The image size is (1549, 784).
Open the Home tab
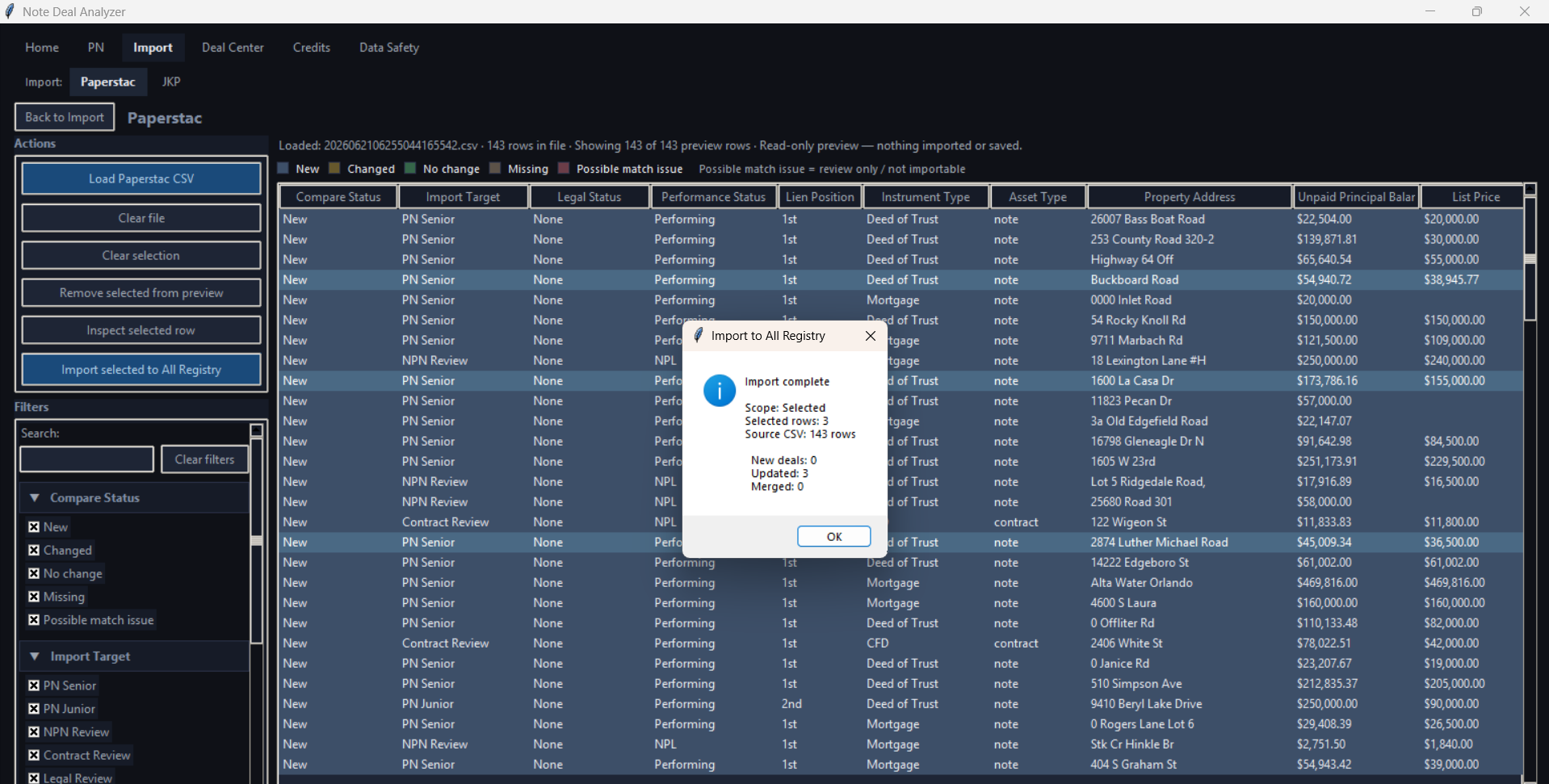point(42,48)
